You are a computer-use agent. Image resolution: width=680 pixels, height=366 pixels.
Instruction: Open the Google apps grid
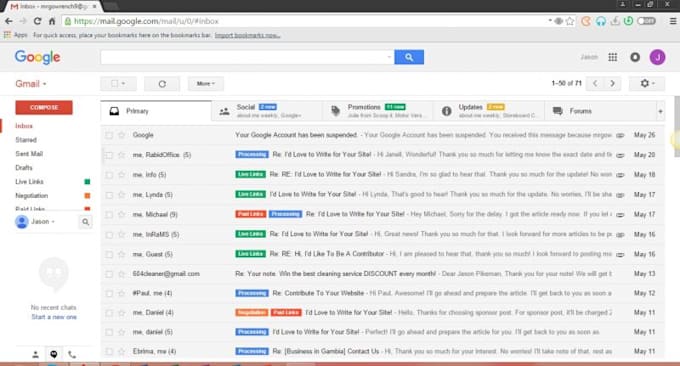[x=612, y=57]
